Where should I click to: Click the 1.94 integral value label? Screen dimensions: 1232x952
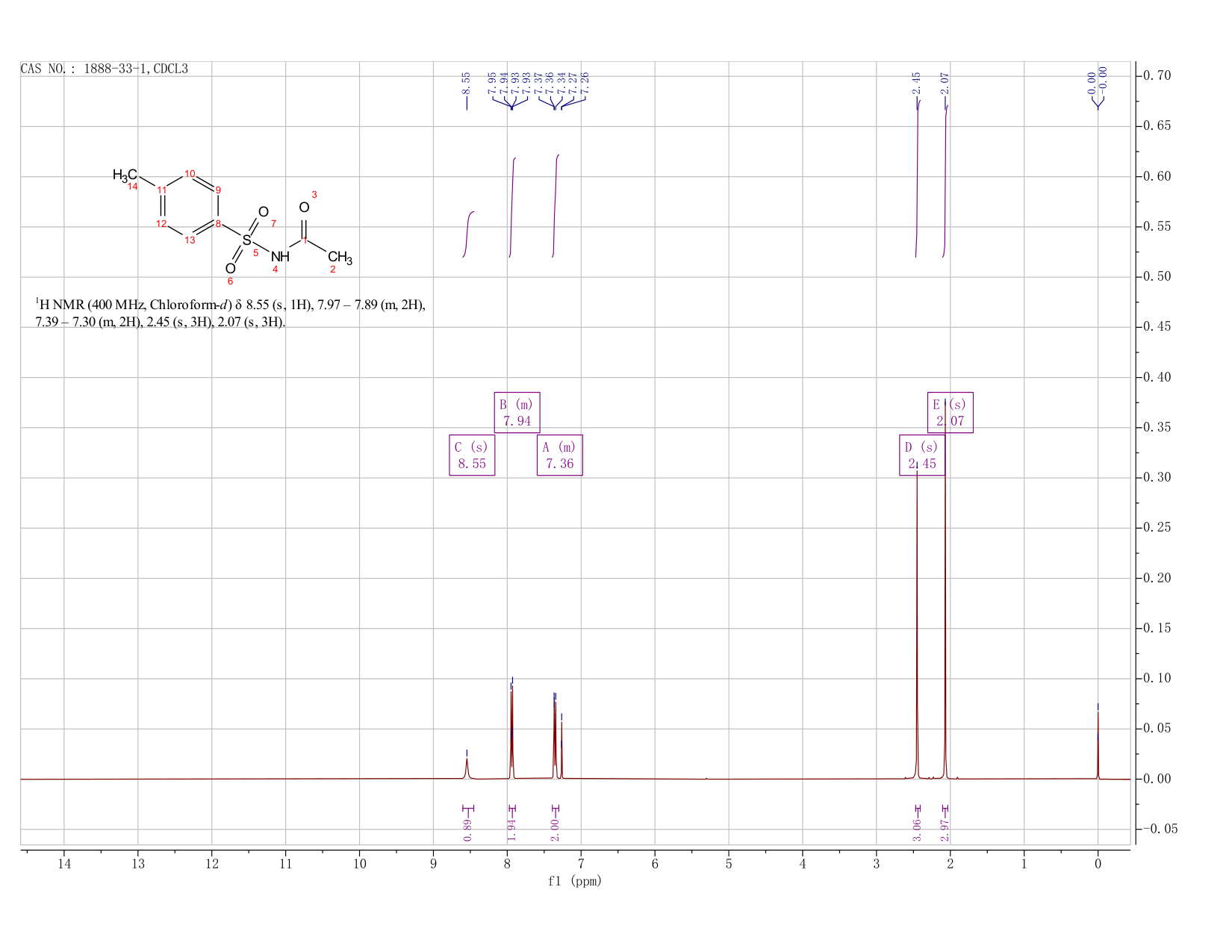point(511,830)
